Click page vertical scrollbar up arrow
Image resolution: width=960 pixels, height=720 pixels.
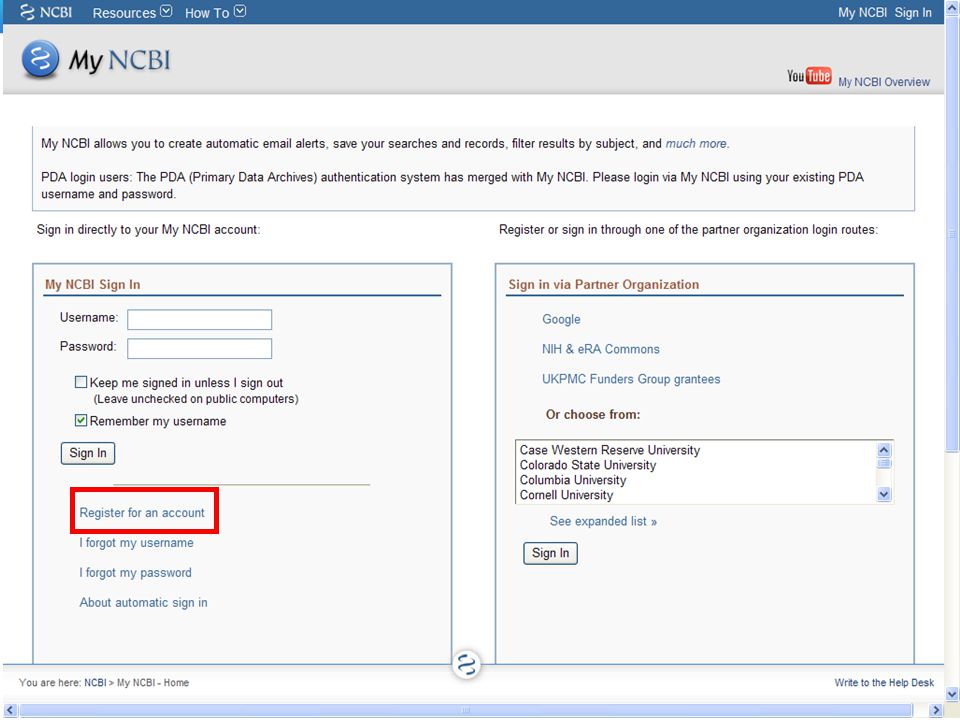click(x=952, y=9)
